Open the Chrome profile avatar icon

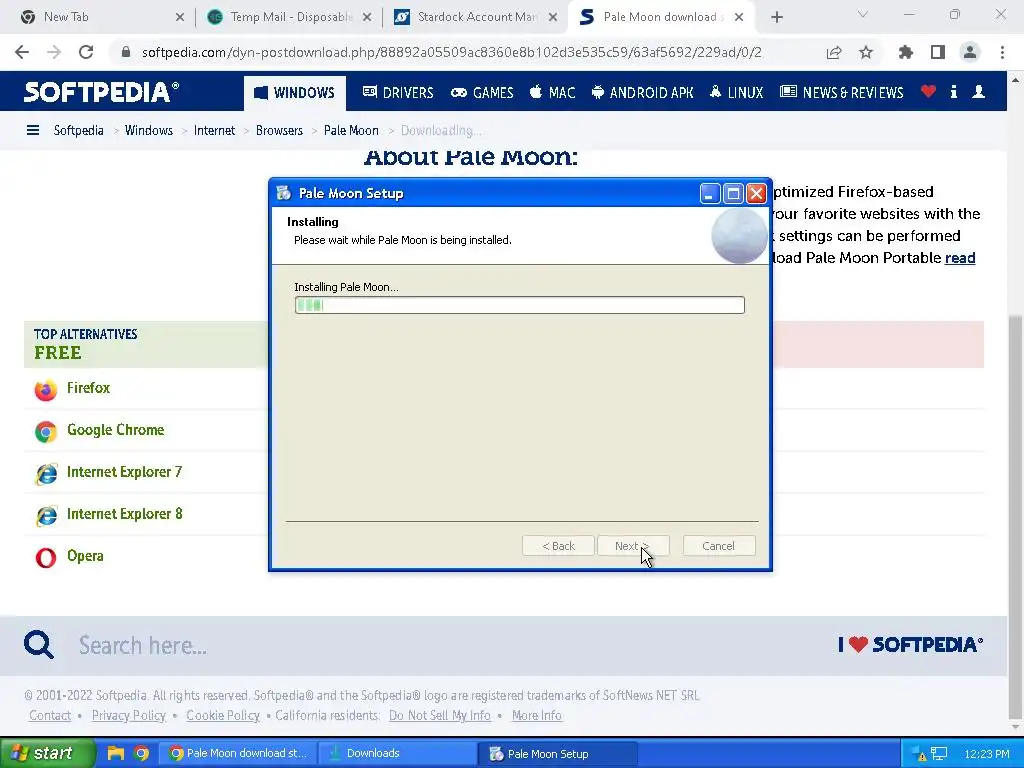970,52
